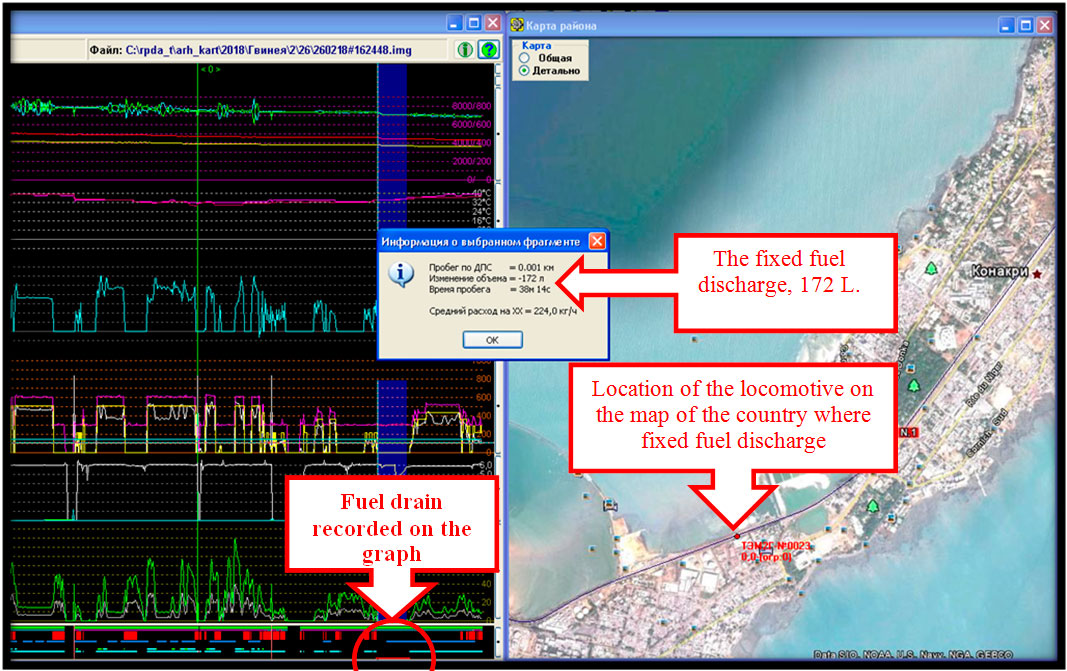Close the Информация о выбранном фрагменте dialog
This screenshot has width=1067, height=671.
(596, 241)
